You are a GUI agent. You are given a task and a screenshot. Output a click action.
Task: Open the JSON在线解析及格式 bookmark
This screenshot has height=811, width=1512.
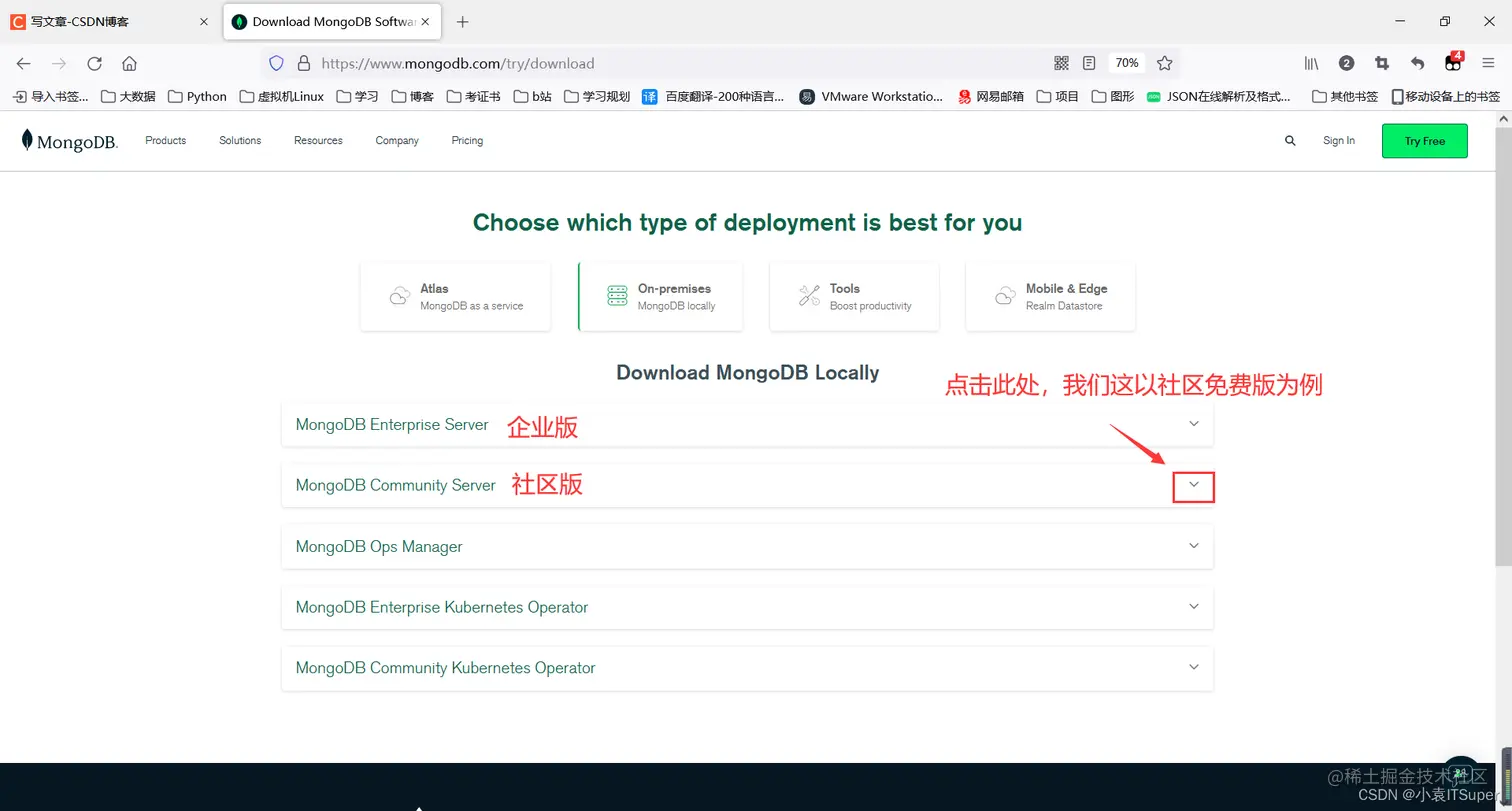1219,96
